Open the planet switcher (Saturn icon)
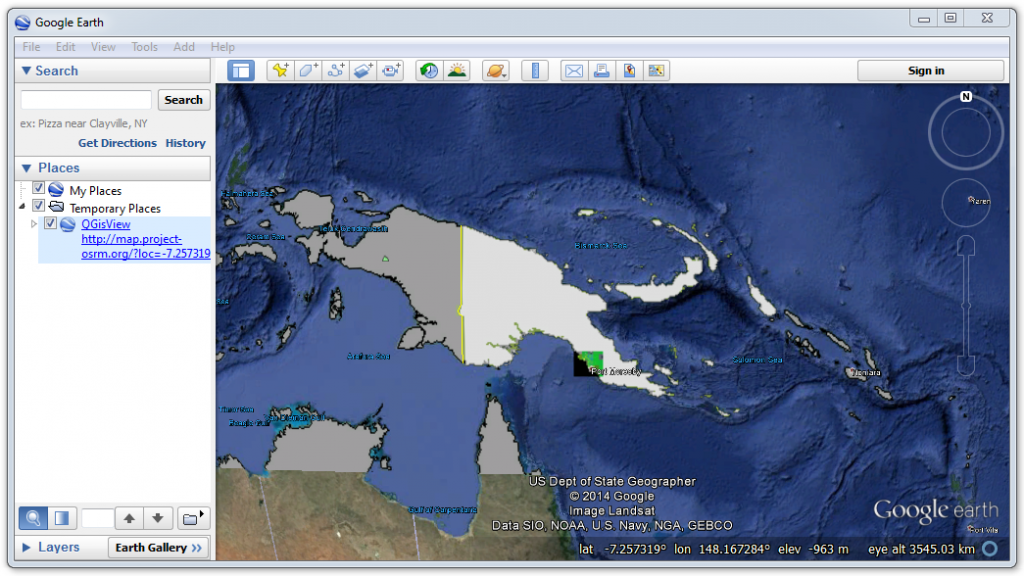 coord(496,71)
